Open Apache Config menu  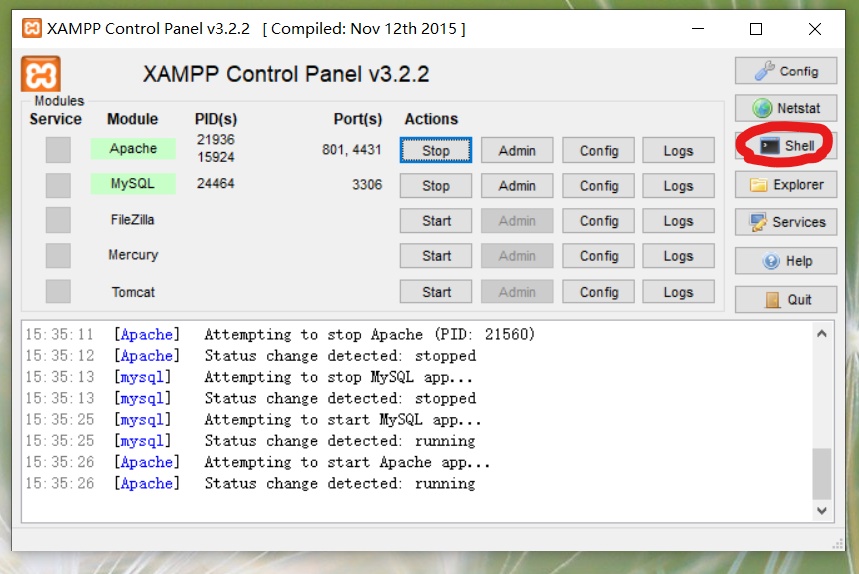coord(598,150)
